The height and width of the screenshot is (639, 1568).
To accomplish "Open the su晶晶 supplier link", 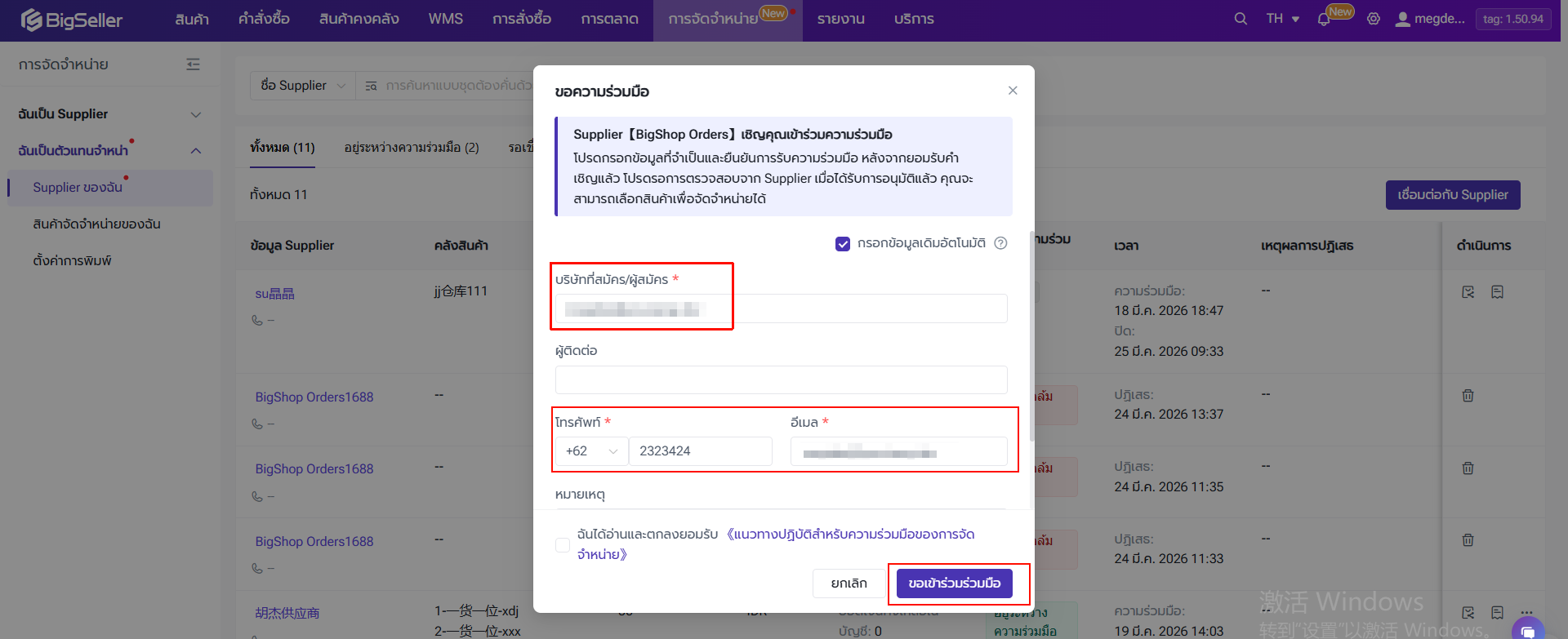I will coord(274,294).
